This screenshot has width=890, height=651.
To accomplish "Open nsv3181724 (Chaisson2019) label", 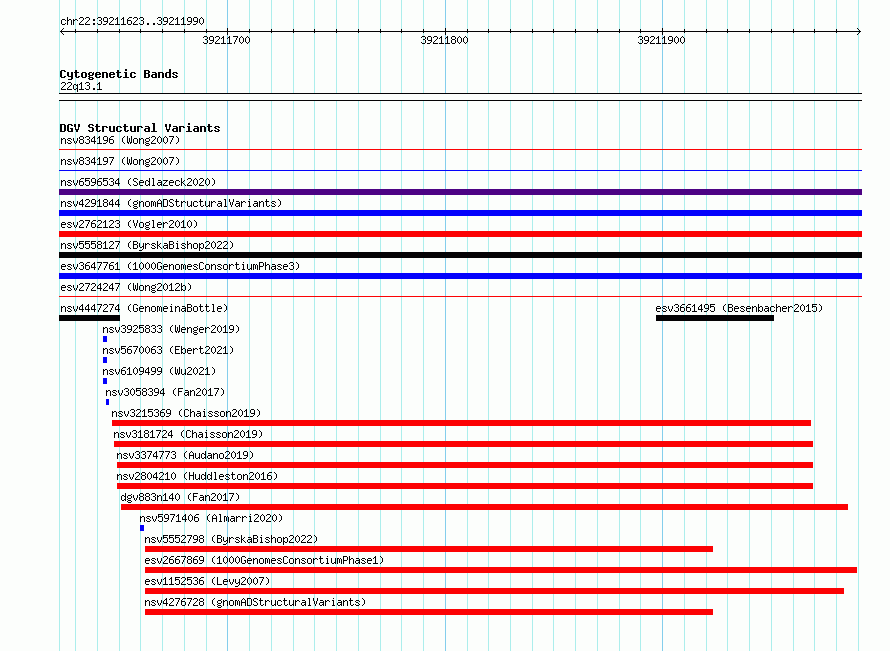I will click(188, 434).
